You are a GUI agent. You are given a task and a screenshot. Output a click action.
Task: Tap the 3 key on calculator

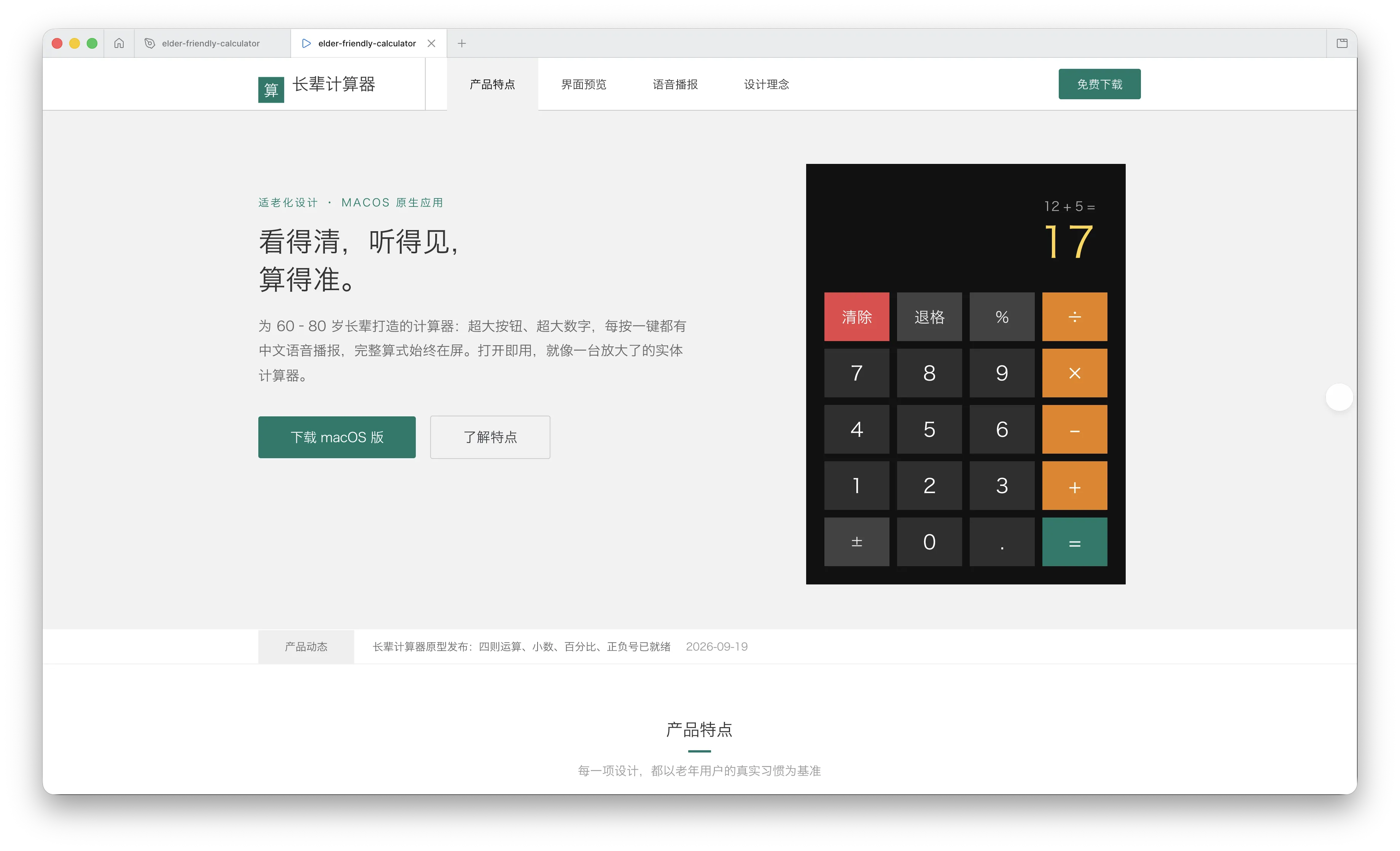coord(1002,485)
